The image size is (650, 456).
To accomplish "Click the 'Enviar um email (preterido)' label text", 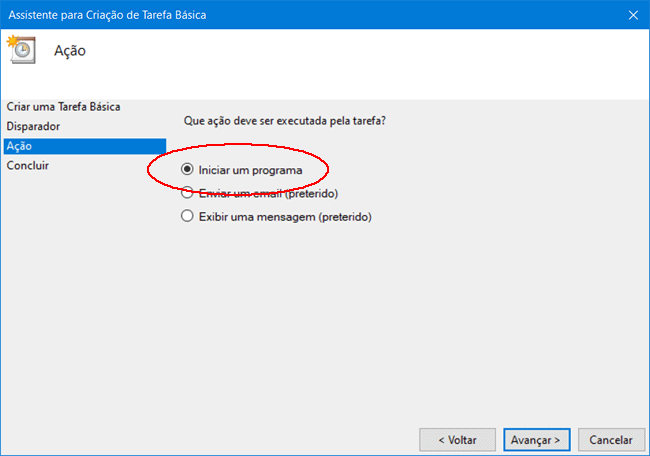I will point(267,193).
